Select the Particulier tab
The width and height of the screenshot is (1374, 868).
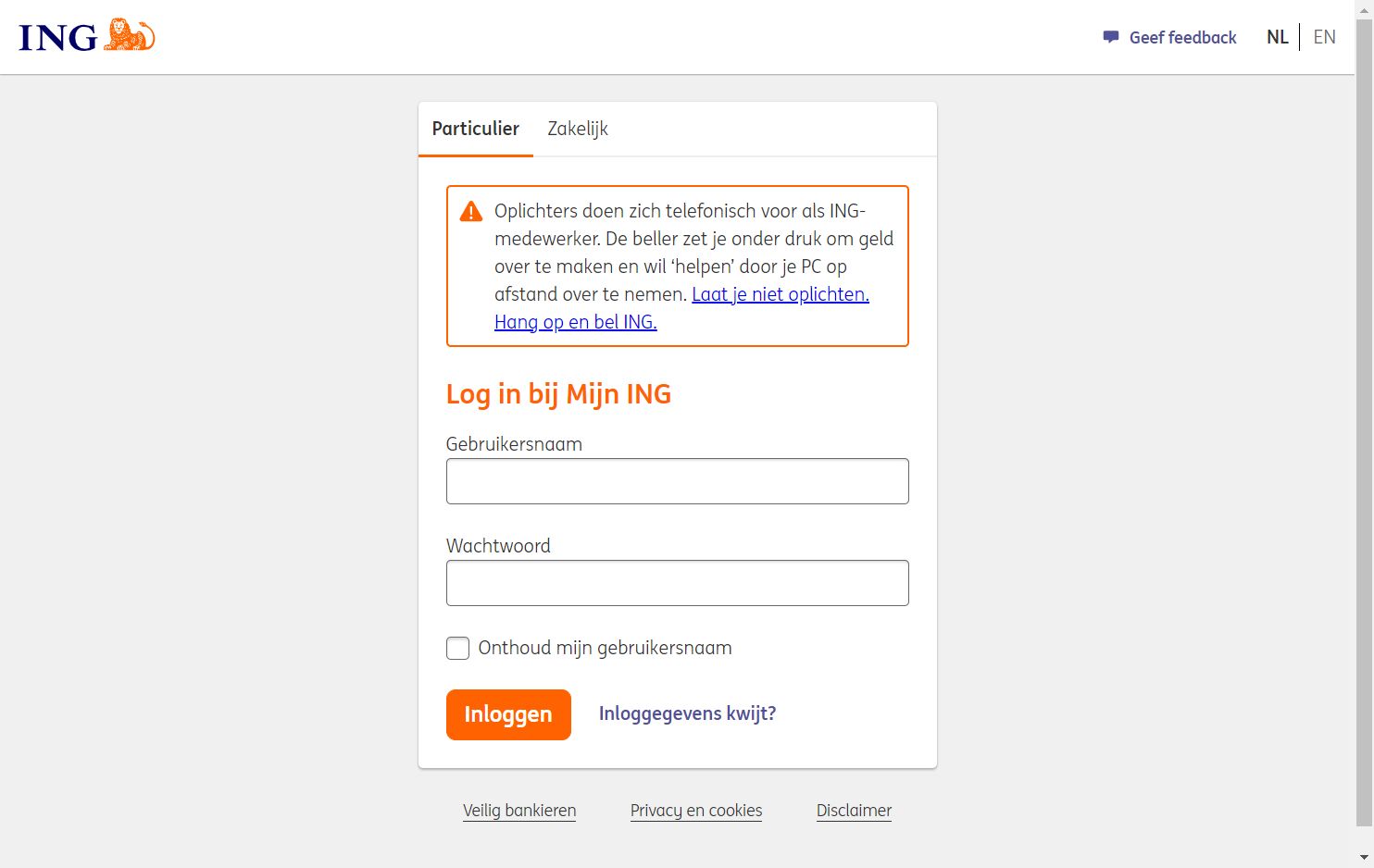(476, 129)
